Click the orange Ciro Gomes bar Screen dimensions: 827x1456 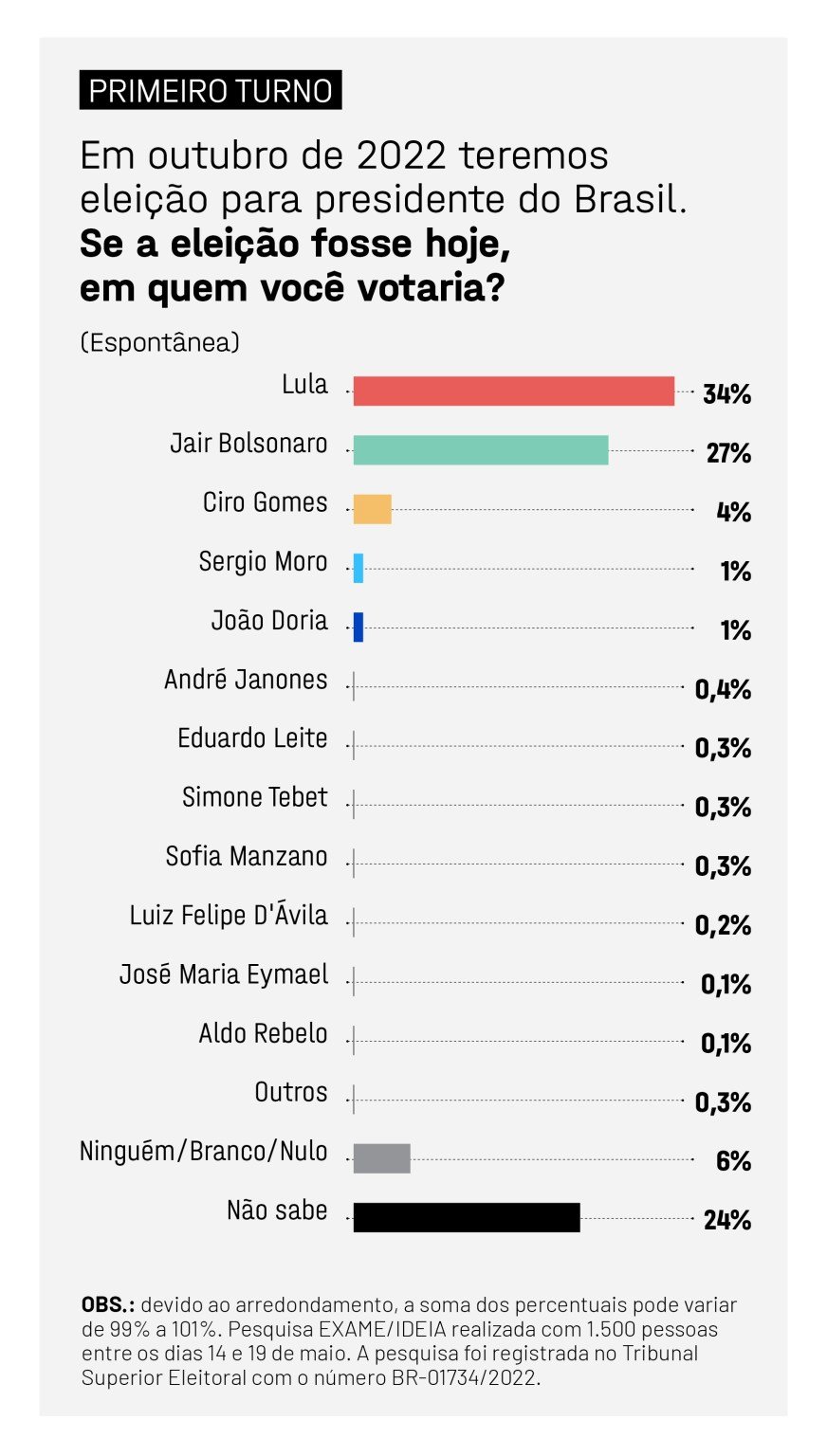[x=372, y=509]
